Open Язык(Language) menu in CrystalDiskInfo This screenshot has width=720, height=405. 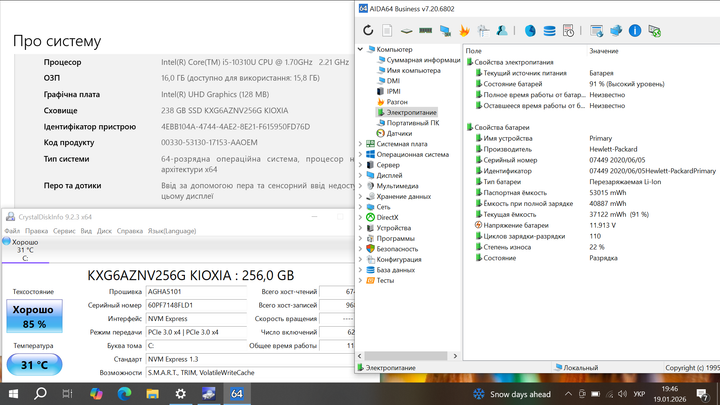coord(172,231)
